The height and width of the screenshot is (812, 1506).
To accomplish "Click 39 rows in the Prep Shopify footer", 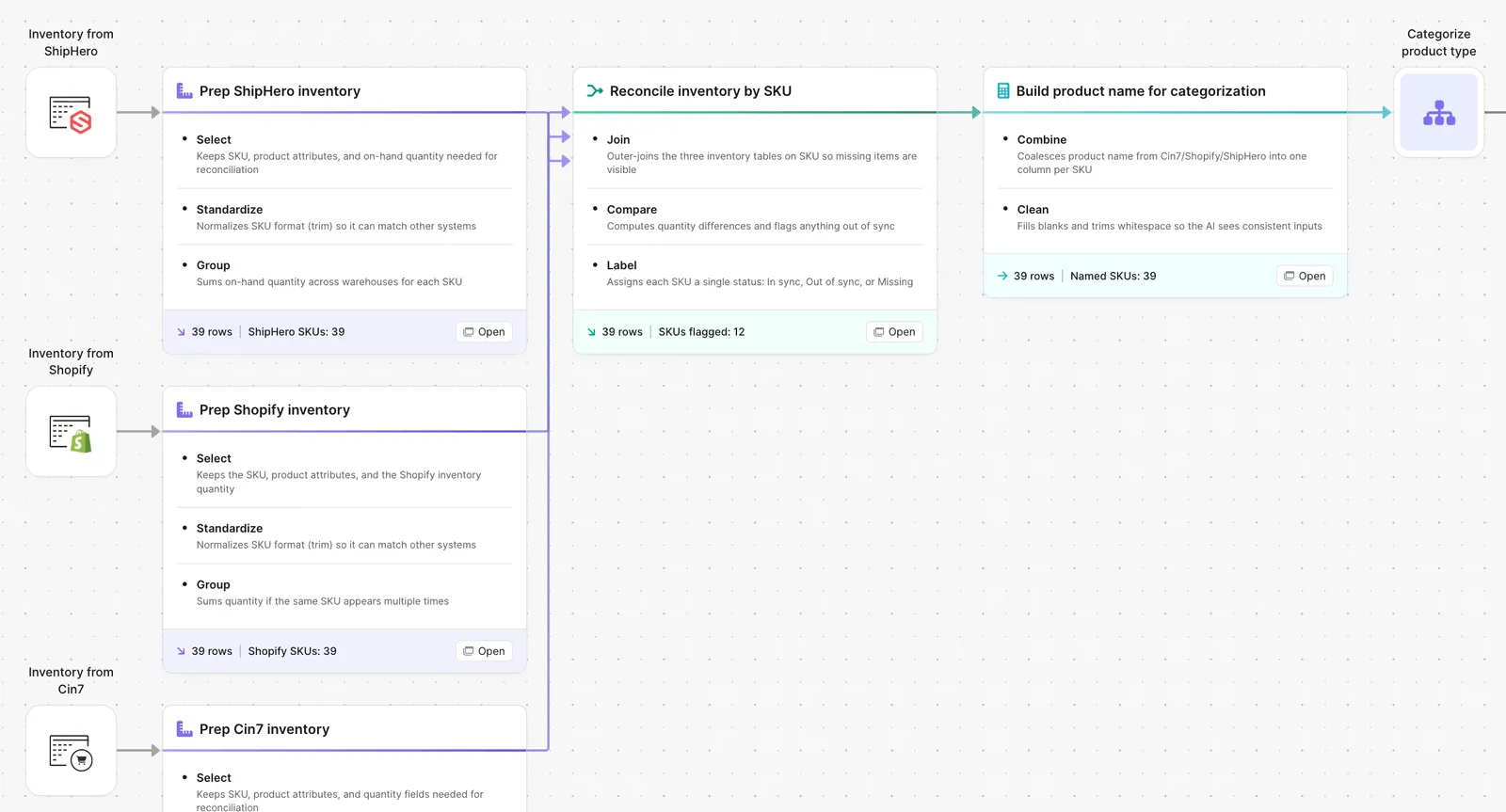I will pyautogui.click(x=212, y=651).
